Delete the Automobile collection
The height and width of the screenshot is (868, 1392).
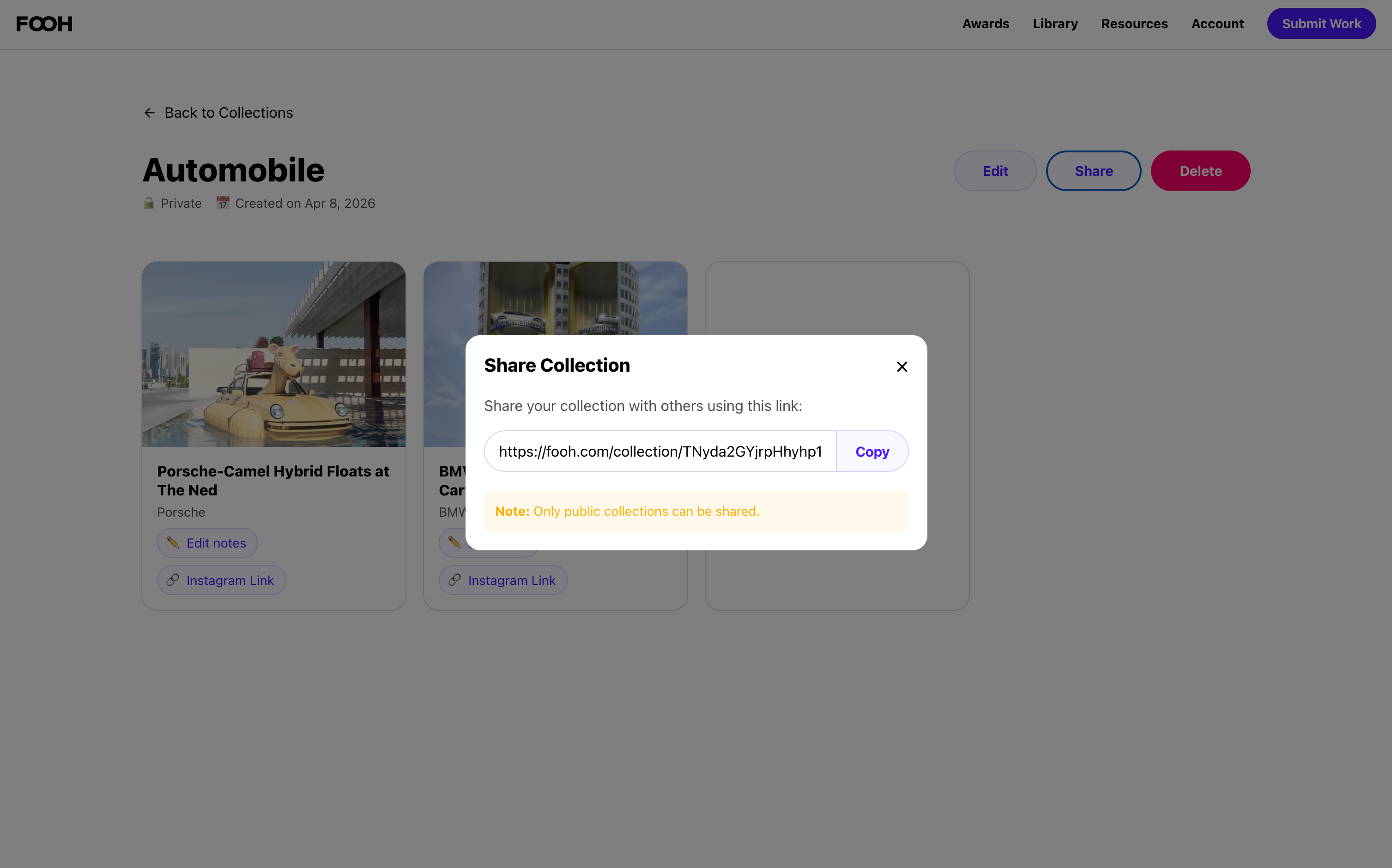(1200, 170)
